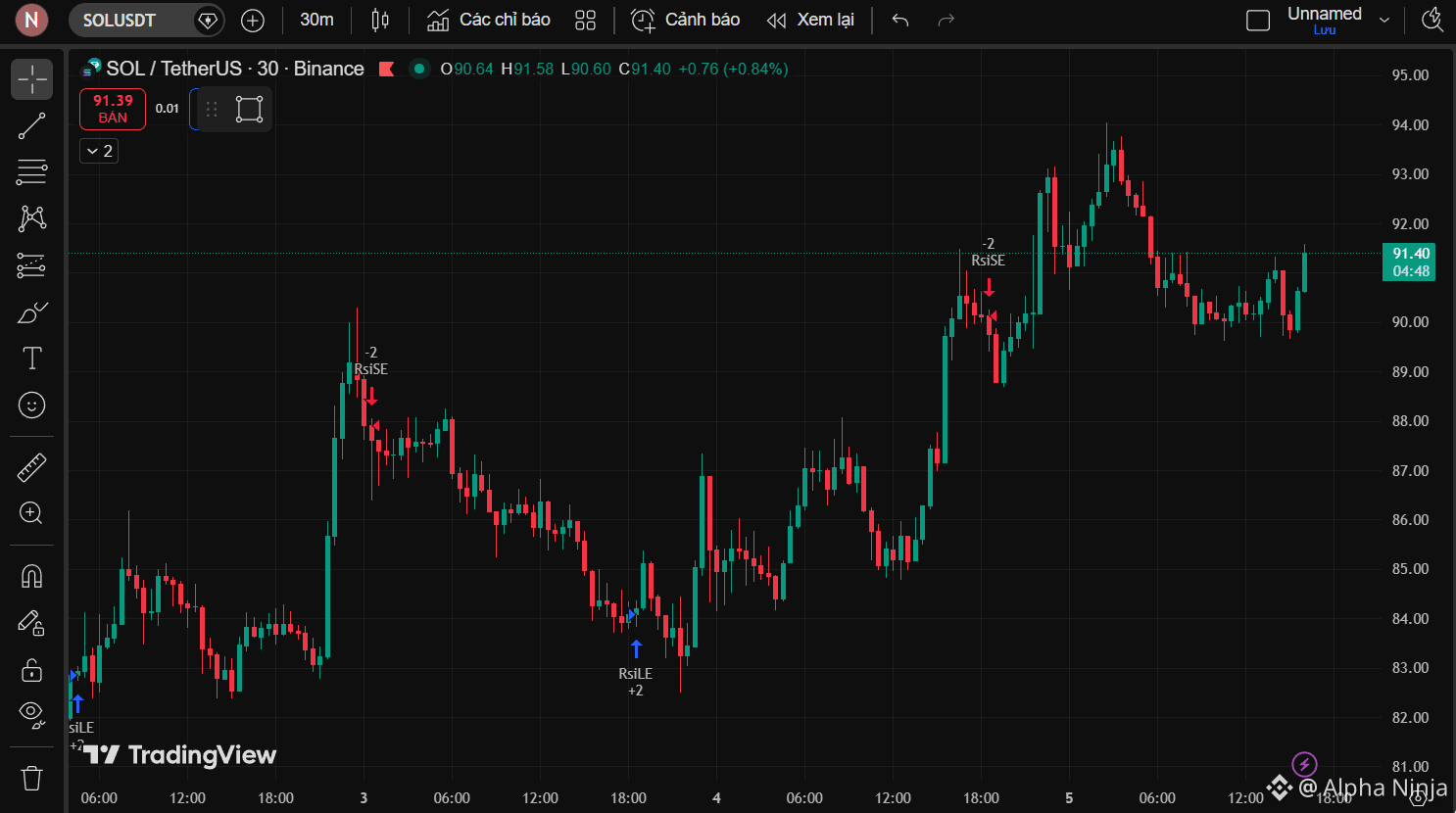Open the user profile avatar N
The image size is (1456, 813).
click(x=31, y=20)
